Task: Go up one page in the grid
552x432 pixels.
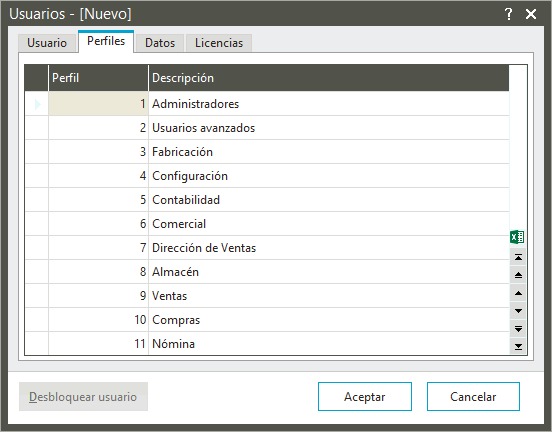Action: [x=518, y=275]
